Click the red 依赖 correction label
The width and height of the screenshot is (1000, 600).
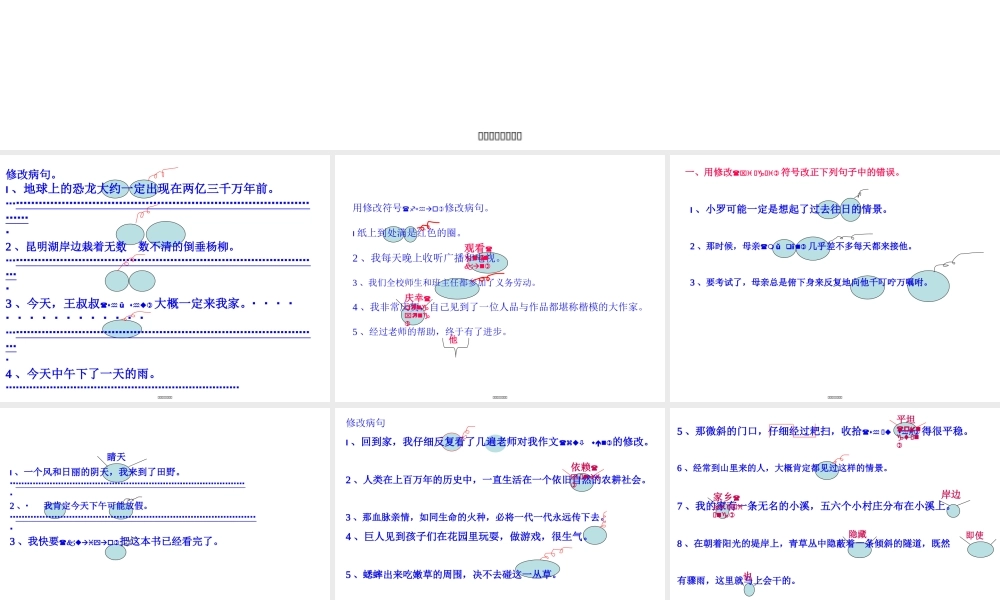click(x=584, y=467)
